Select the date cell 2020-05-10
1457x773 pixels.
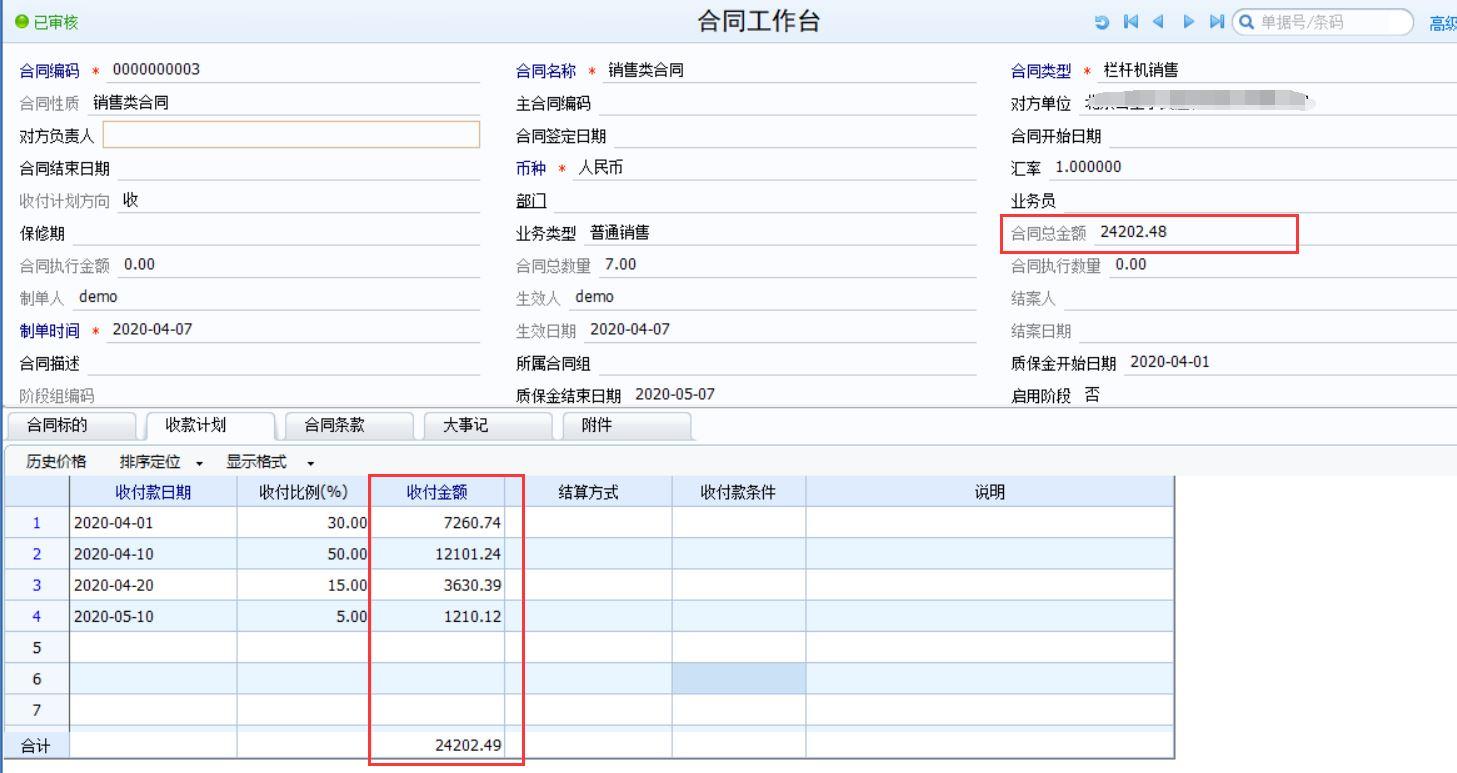tap(153, 616)
